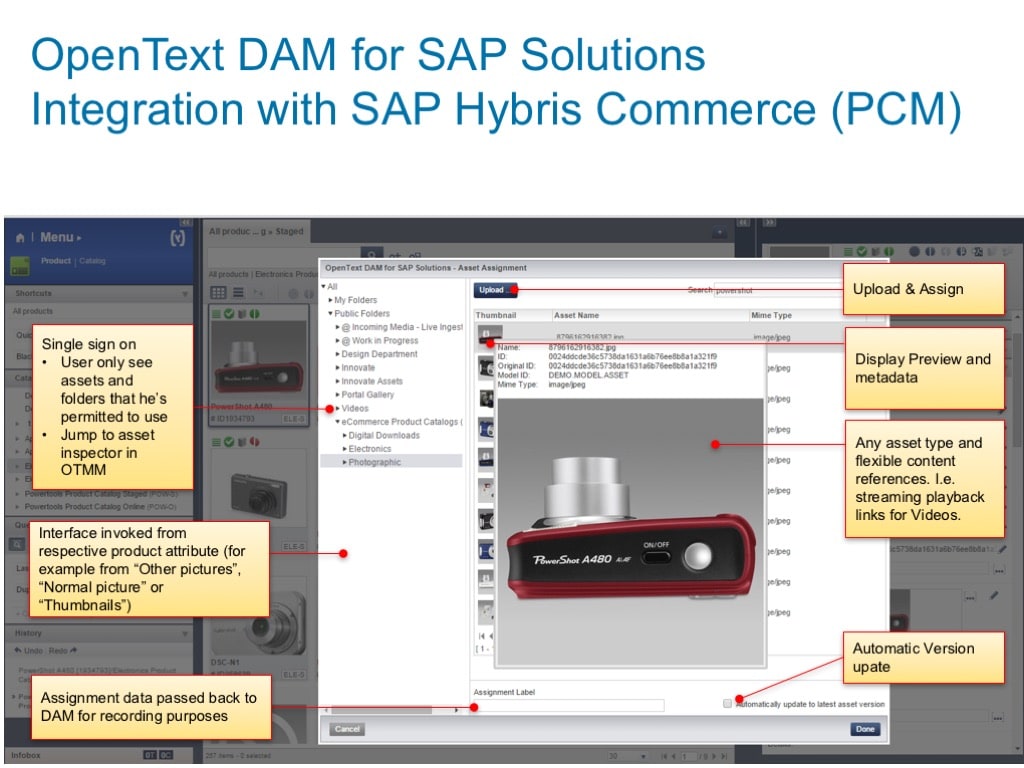Select the first asset thumbnail in the list
Screen dimensions: 1024x768
pyautogui.click(x=489, y=336)
